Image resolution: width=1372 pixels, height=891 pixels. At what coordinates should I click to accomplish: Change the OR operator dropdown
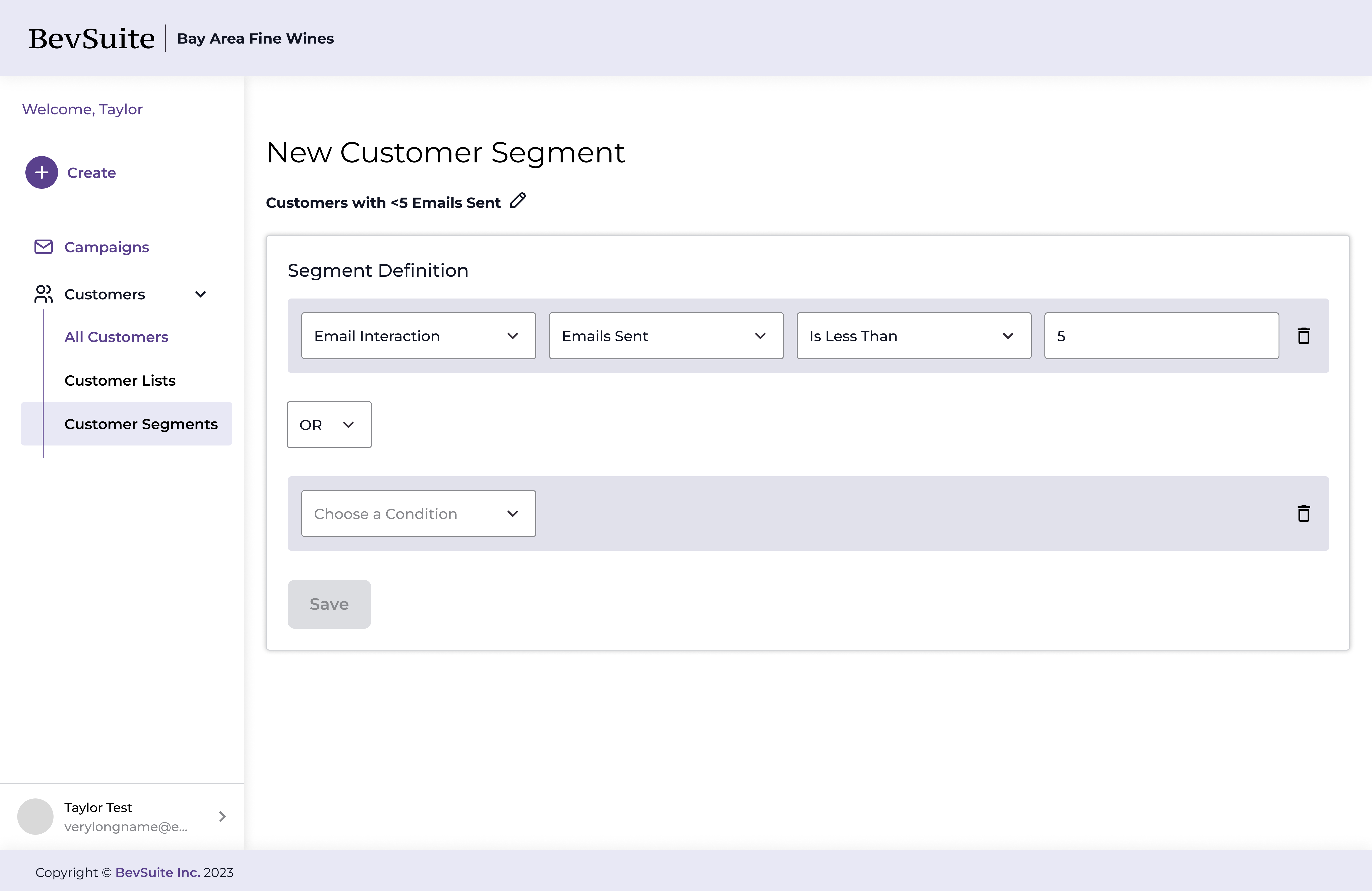[329, 425]
